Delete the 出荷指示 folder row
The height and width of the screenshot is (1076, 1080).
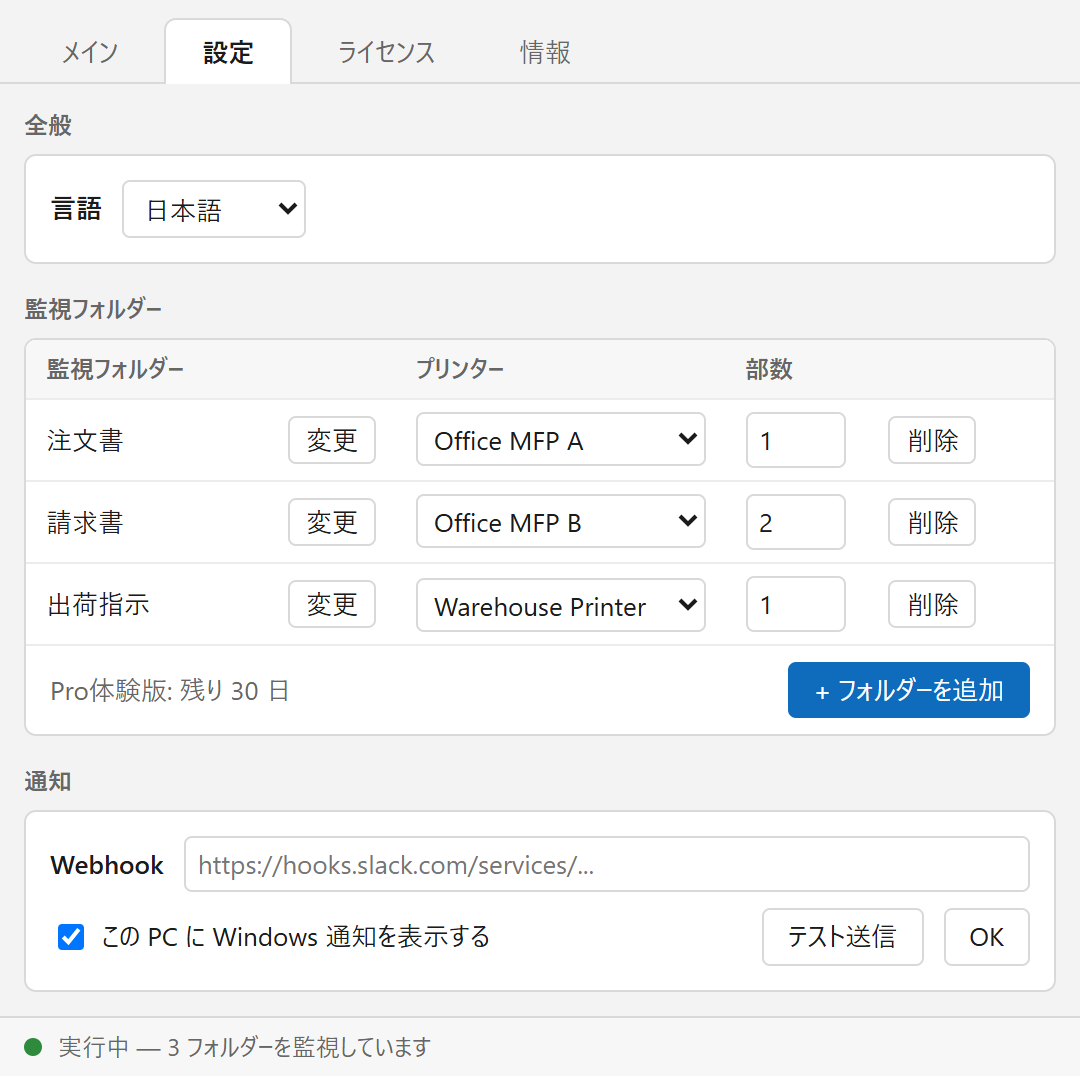[x=932, y=604]
